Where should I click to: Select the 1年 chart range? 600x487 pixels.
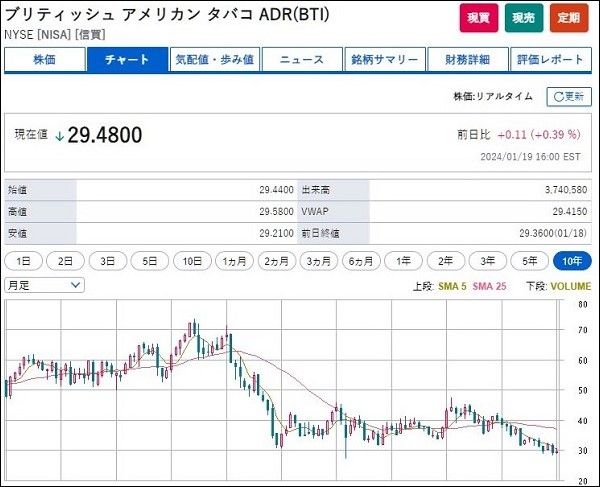tap(403, 261)
